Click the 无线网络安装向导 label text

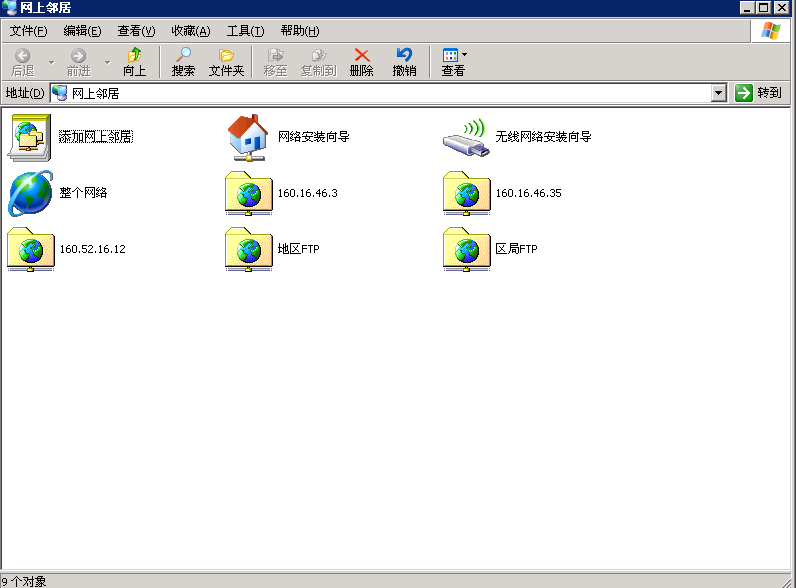544,137
